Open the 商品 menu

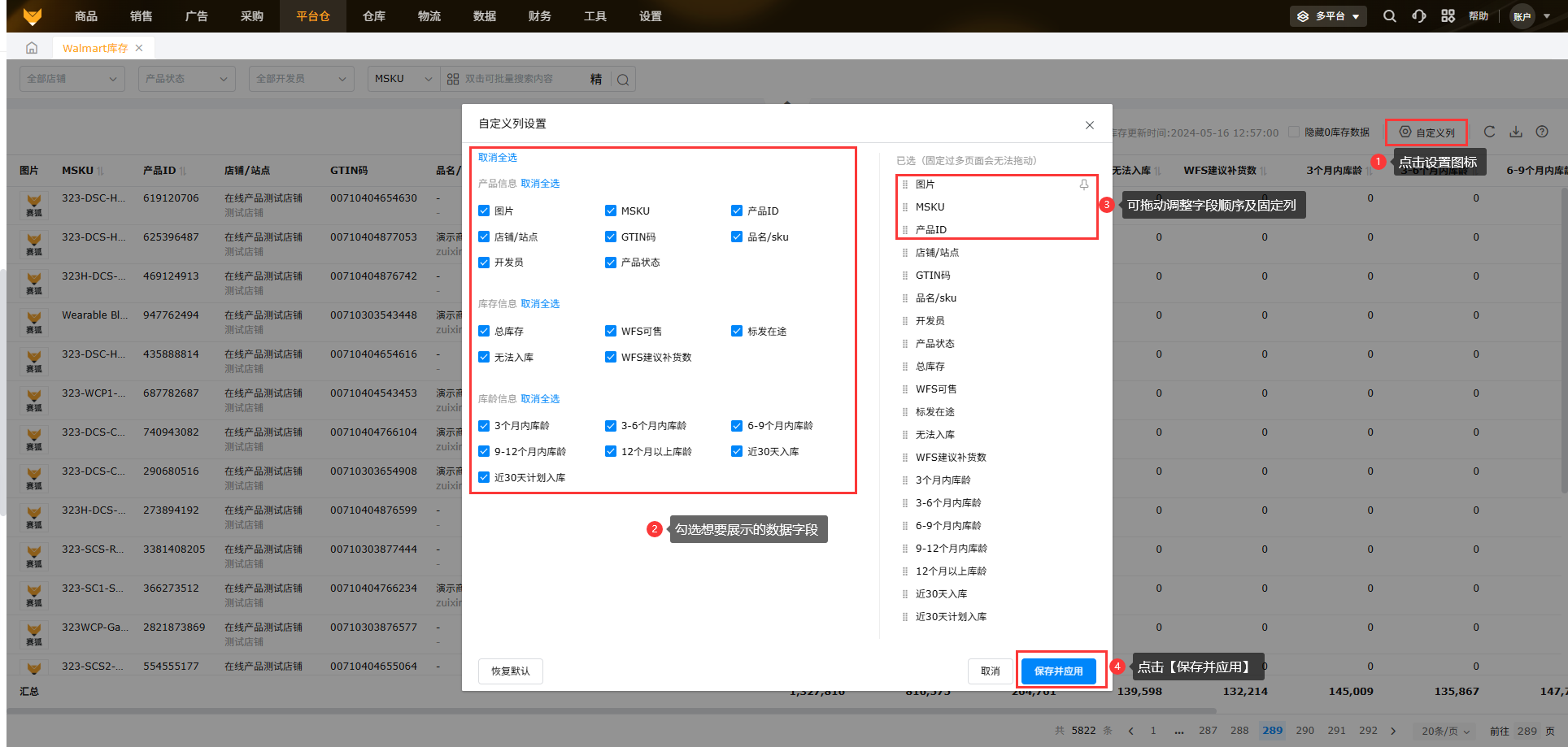[x=86, y=16]
